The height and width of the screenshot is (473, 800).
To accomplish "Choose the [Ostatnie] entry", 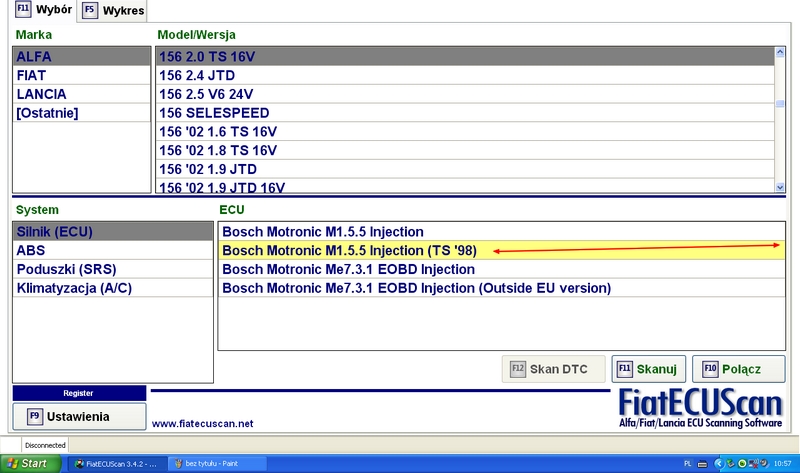I will coord(82,113).
